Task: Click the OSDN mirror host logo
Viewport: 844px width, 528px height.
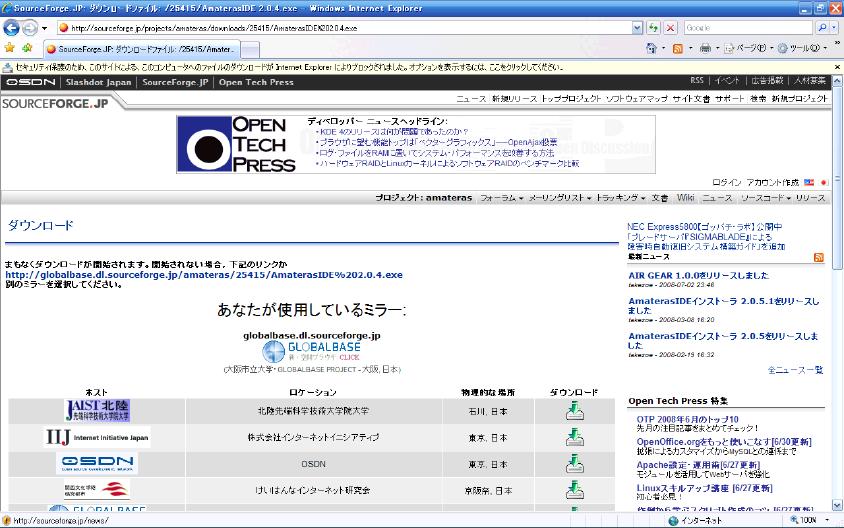Action: point(97,463)
